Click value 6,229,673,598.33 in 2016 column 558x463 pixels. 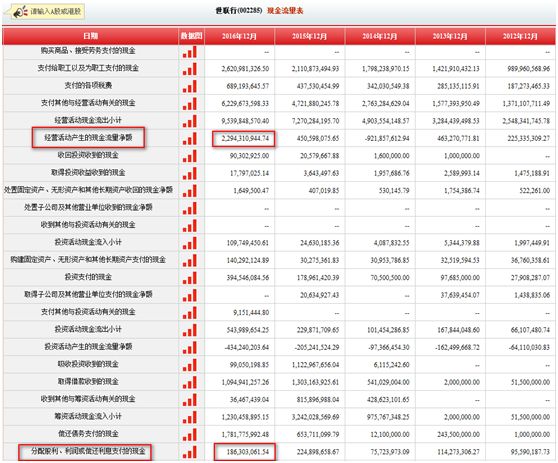[x=245, y=104]
